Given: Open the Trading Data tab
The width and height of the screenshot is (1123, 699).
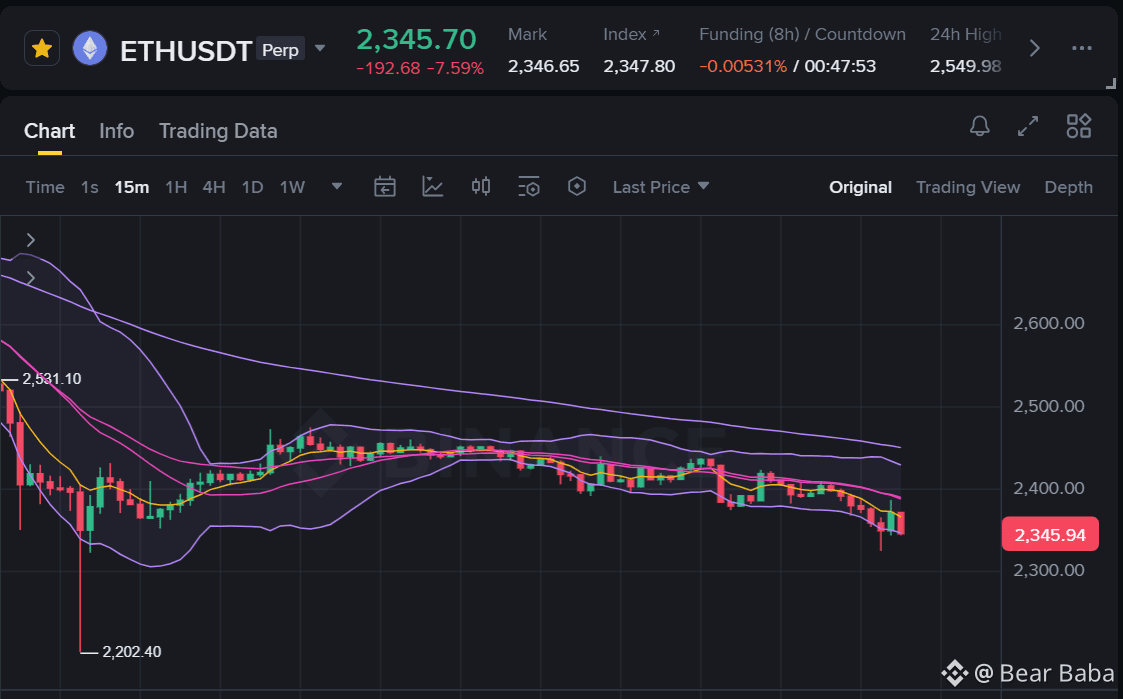Looking at the screenshot, I should [x=218, y=131].
